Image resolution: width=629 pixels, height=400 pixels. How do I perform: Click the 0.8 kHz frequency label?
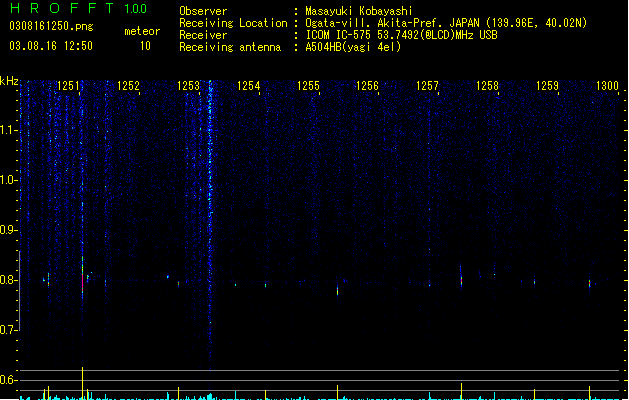8,280
